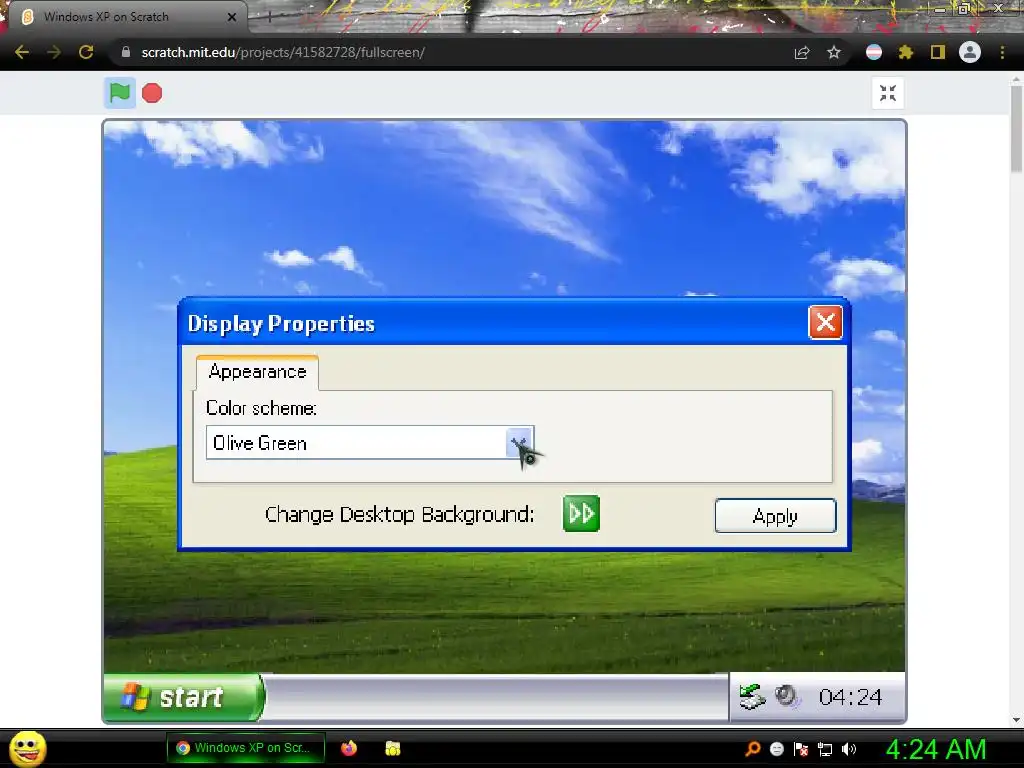The image size is (1024, 768).
Task: Click the site lock icon in address bar
Action: [x=126, y=52]
